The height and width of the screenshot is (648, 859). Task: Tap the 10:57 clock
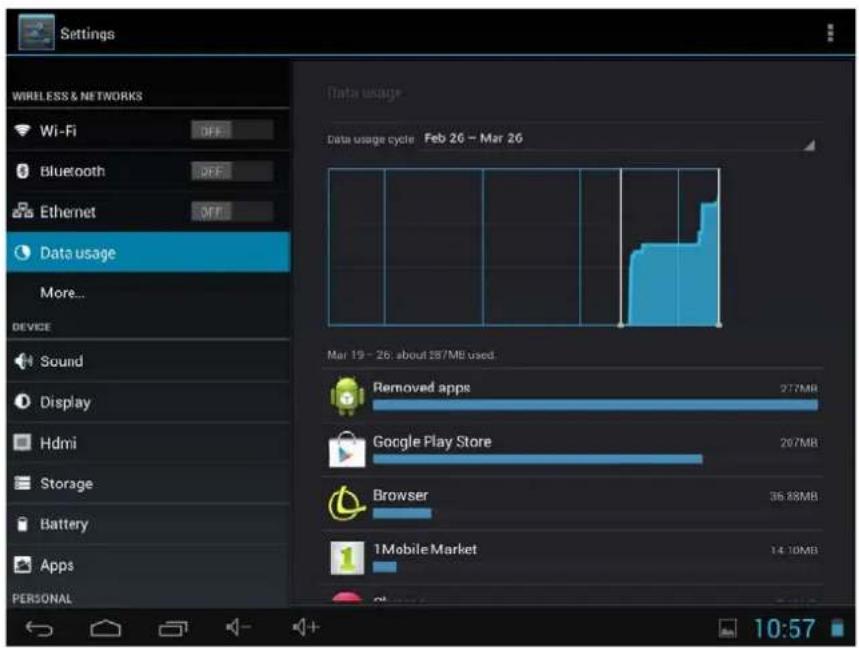[784, 628]
